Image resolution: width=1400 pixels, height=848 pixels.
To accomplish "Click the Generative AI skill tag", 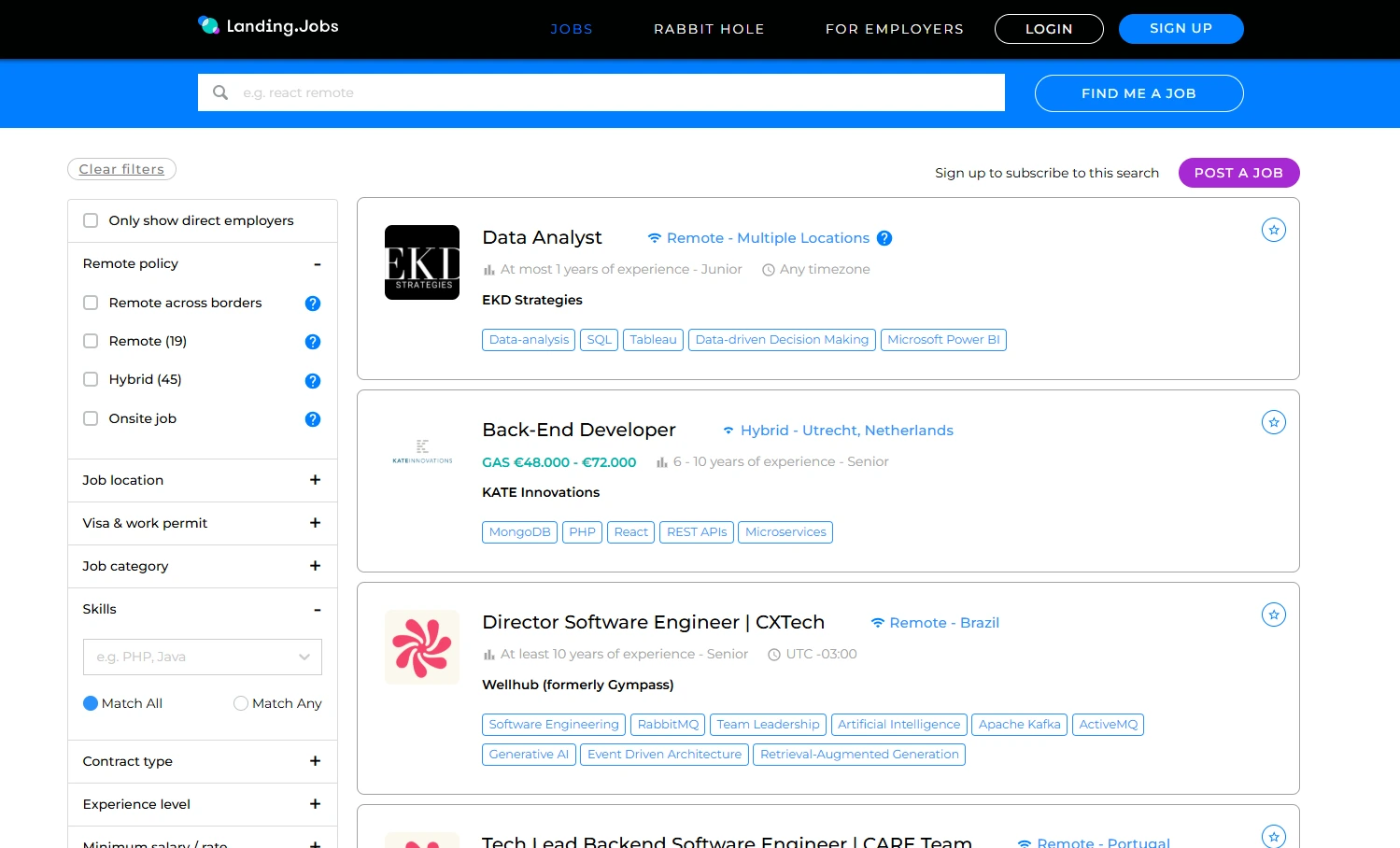I will [529, 755].
